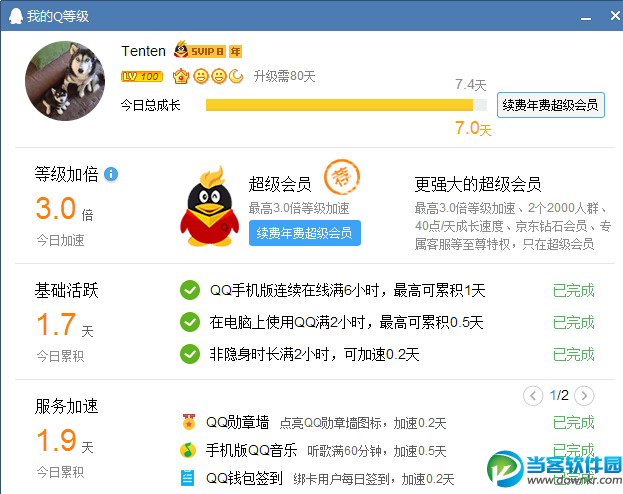Click the crown level icon
Viewport: 623px width, 494px height.
click(181, 76)
